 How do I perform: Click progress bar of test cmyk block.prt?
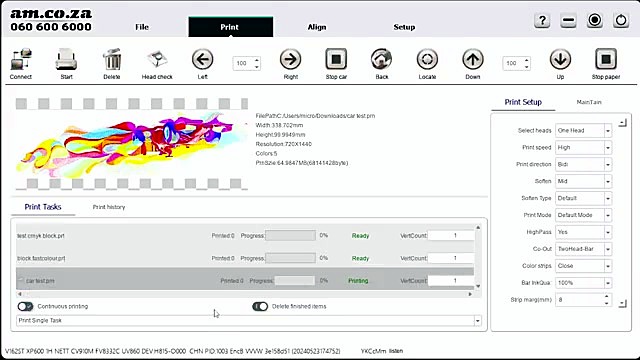coord(290,236)
